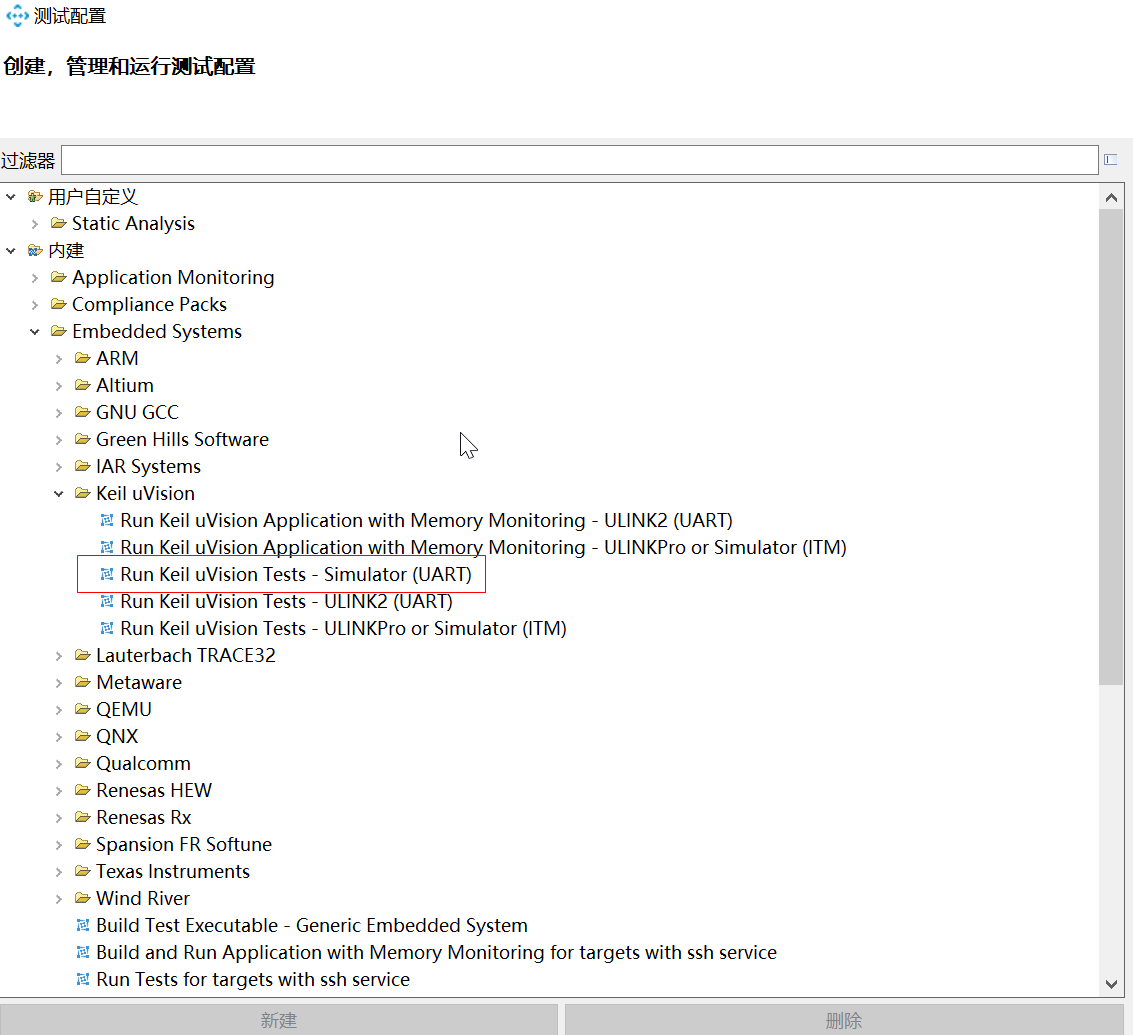This screenshot has width=1133, height=1035.
Task: Click the folder icon beside Application Monitoring
Action: tap(59, 278)
